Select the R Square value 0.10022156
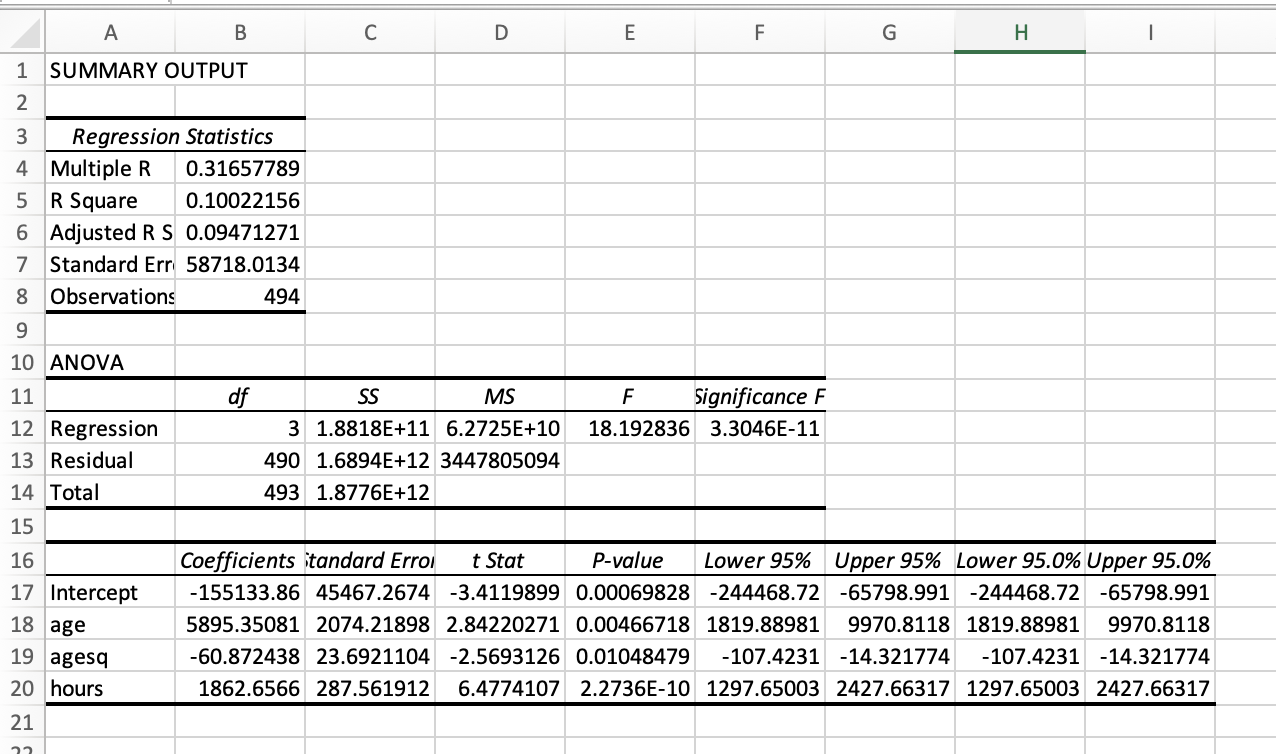The image size is (1276, 754). click(240, 200)
